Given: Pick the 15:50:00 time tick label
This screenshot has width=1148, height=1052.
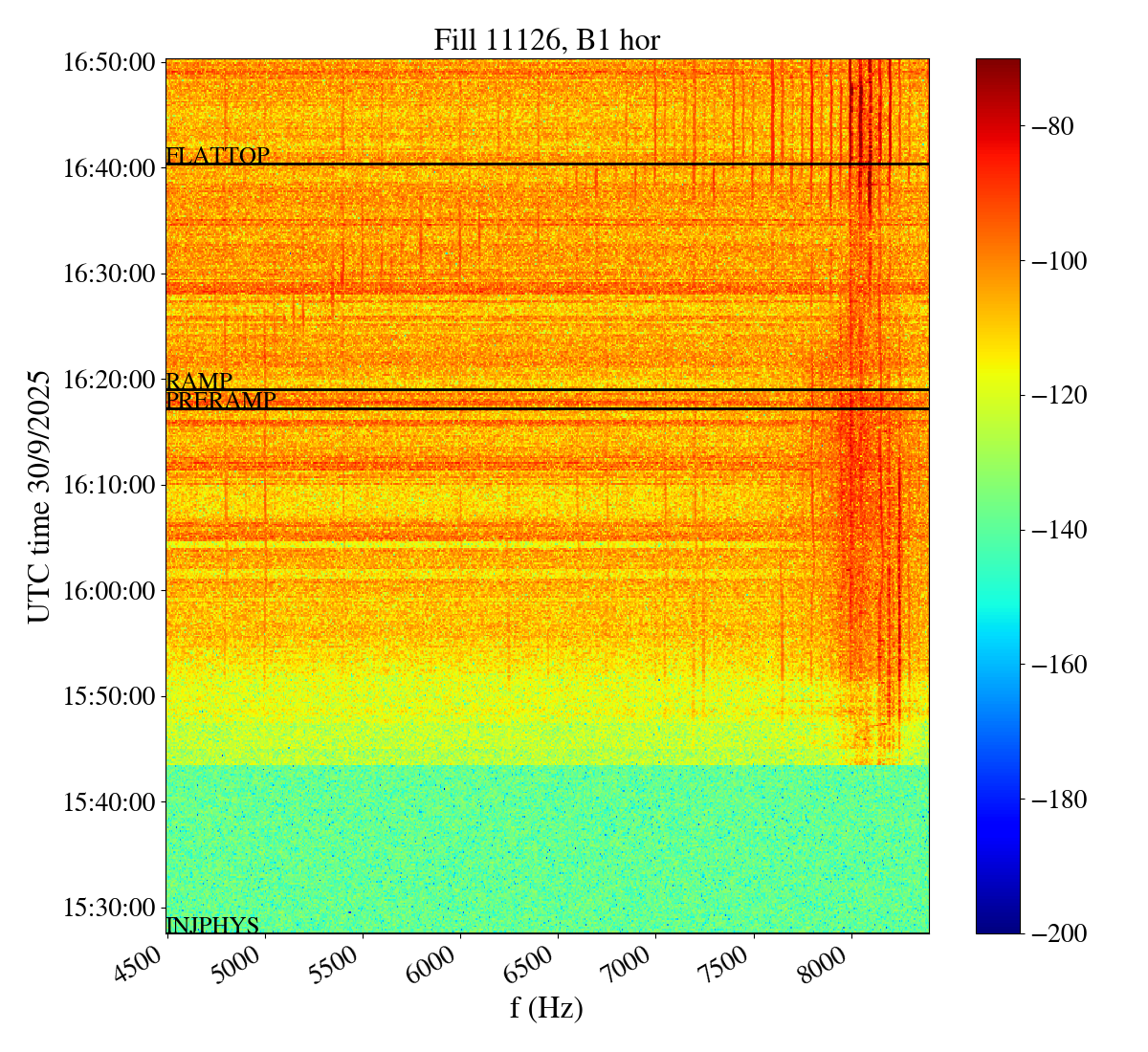Looking at the screenshot, I should point(109,696).
